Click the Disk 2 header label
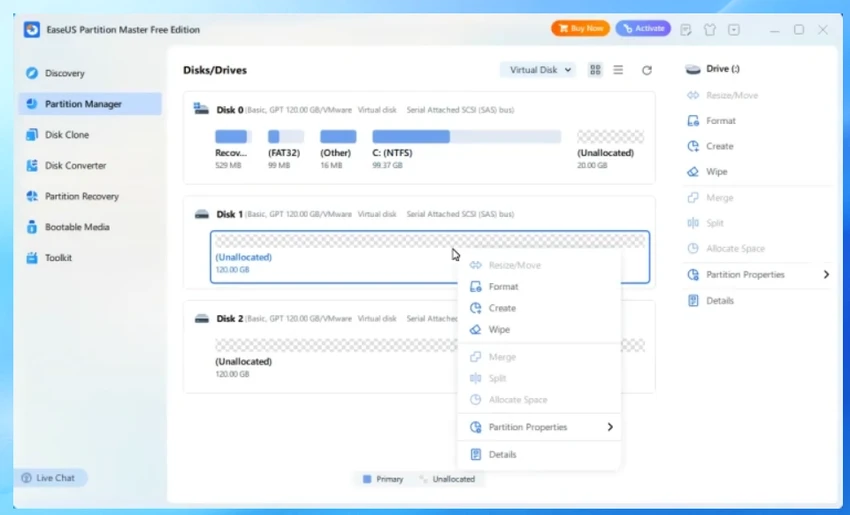The height and width of the screenshot is (515, 850). [230, 319]
